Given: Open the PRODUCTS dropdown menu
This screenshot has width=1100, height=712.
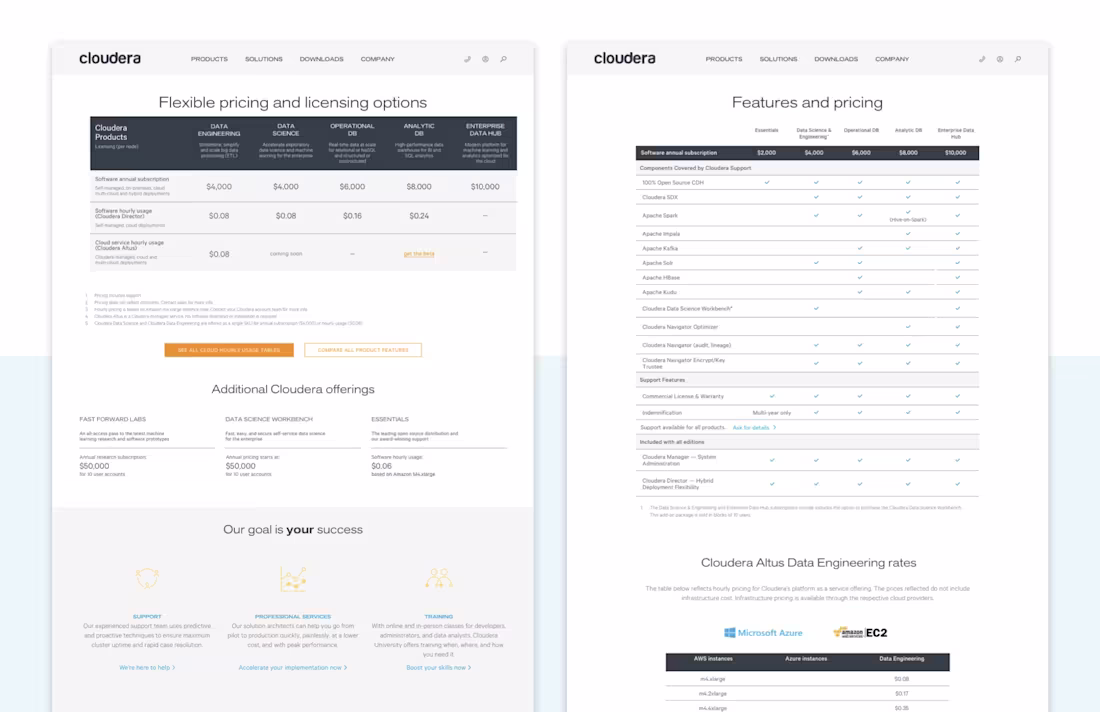Looking at the screenshot, I should (x=209, y=59).
